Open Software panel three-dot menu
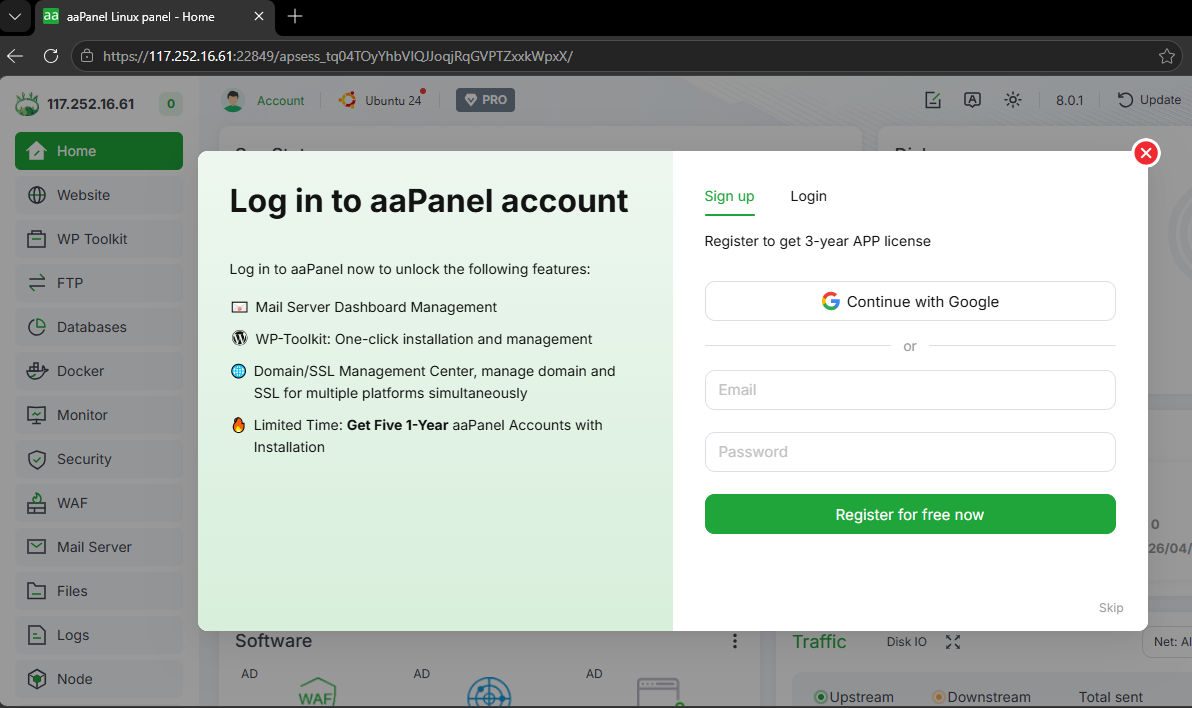The height and width of the screenshot is (708, 1192). (x=735, y=641)
